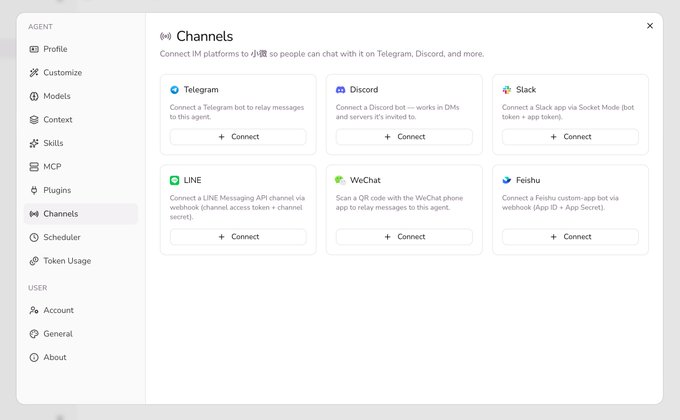Click the Channels page heading
The image size is (680, 420).
tap(205, 36)
